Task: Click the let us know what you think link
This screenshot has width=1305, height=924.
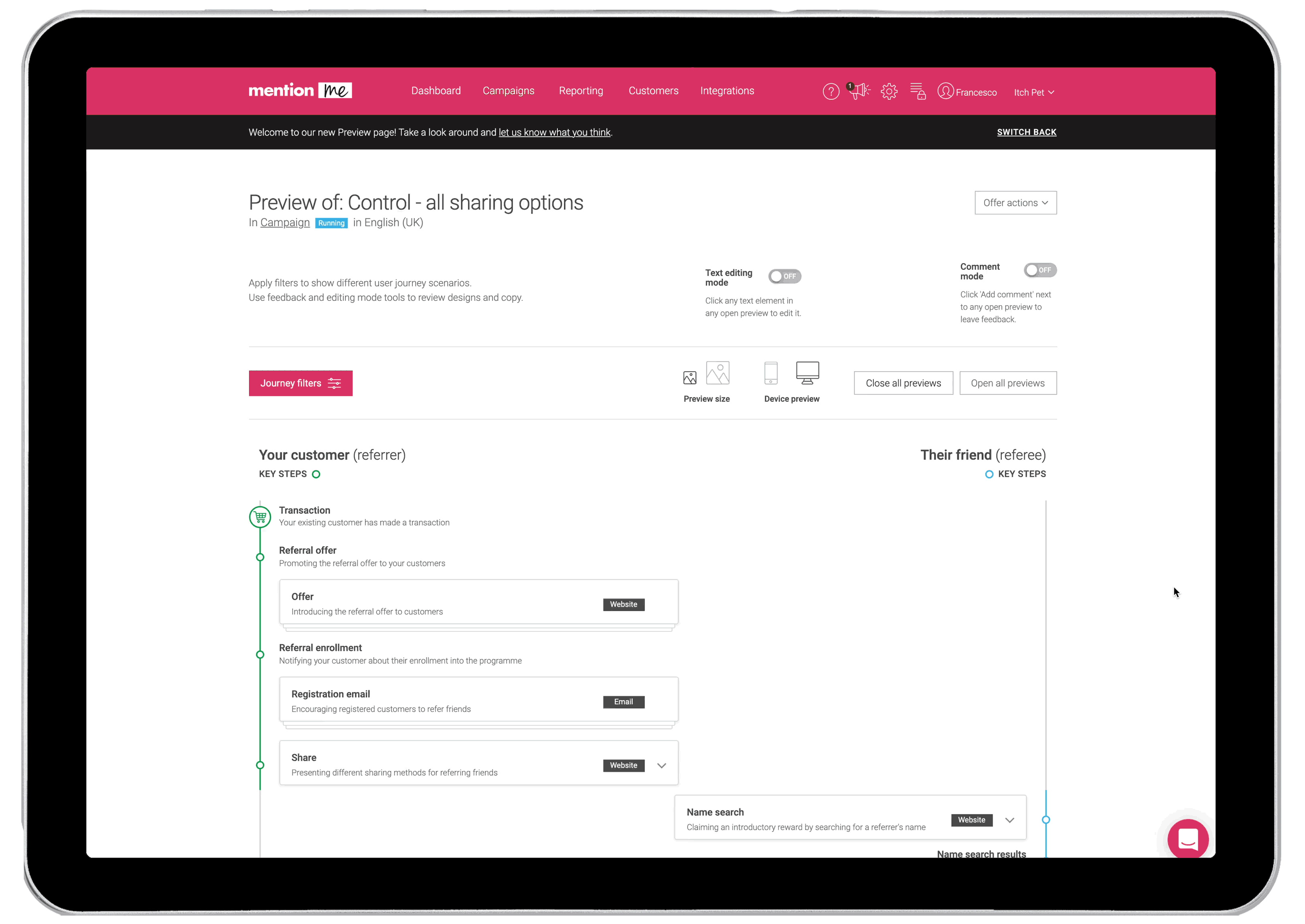Action: click(x=556, y=131)
